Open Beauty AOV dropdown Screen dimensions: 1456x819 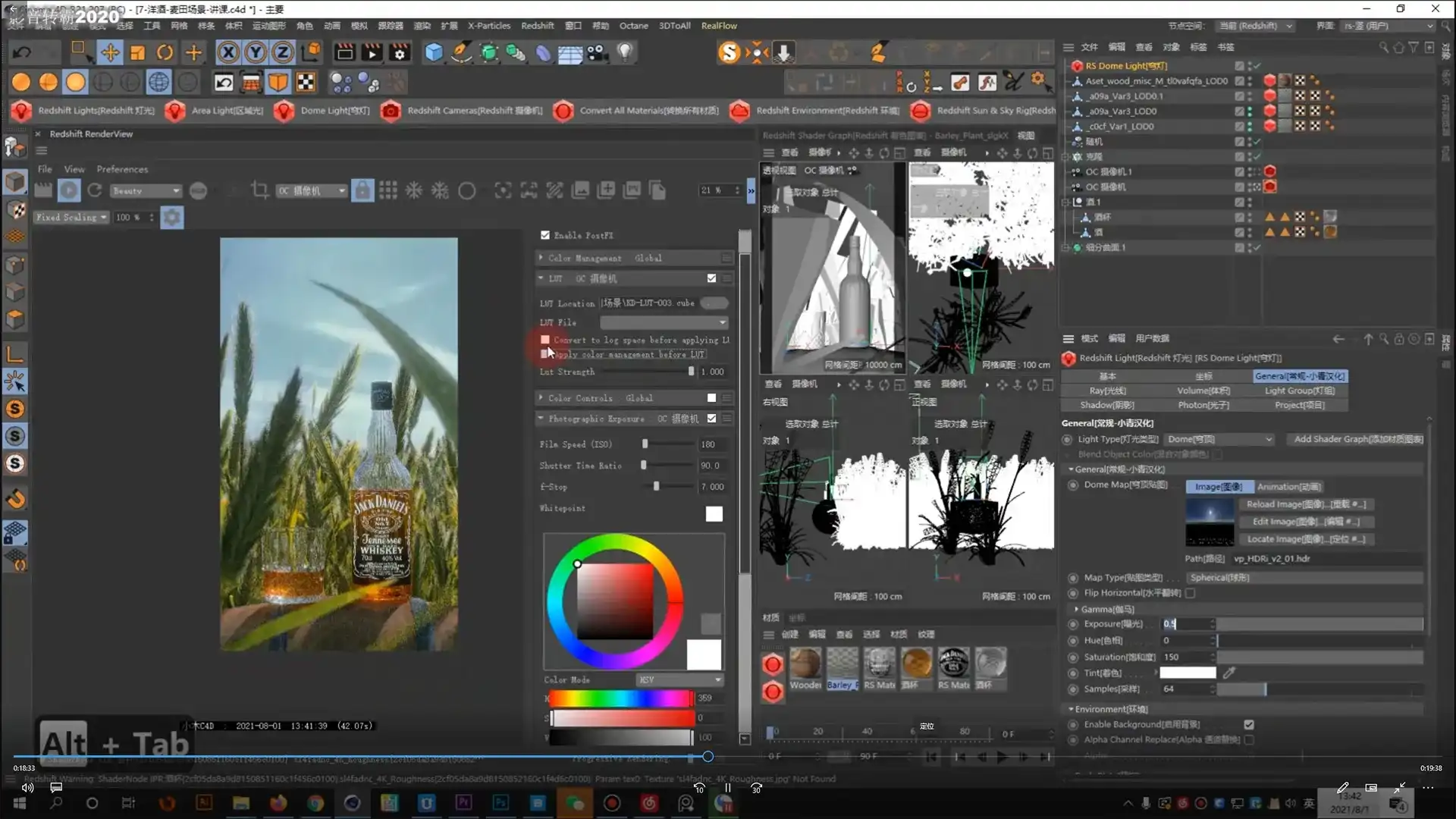[x=146, y=191]
